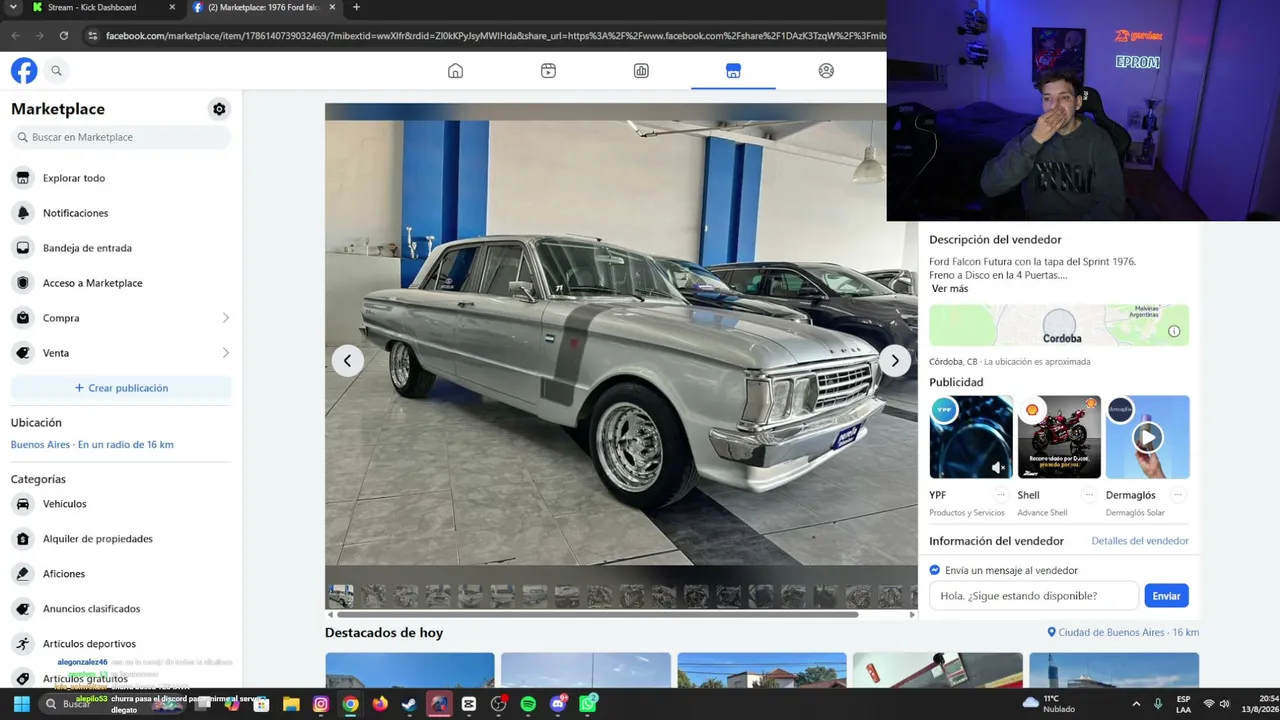Go to the Facebook Home feed icon
The height and width of the screenshot is (720, 1280).
(455, 71)
